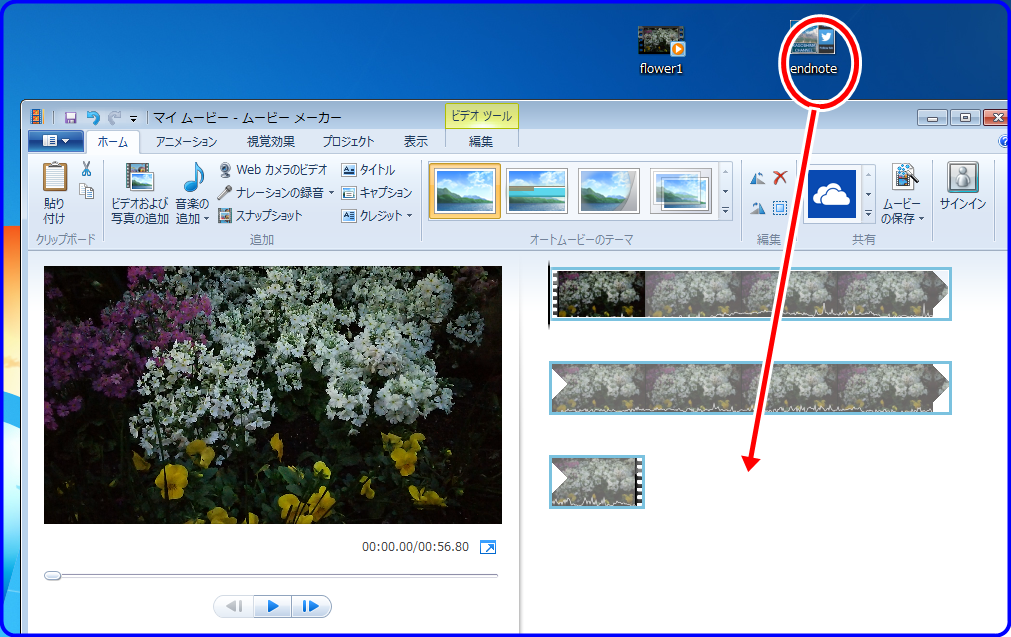This screenshot has height=637, width=1011.
Task: Toggle full screen preview icon
Action: (488, 547)
